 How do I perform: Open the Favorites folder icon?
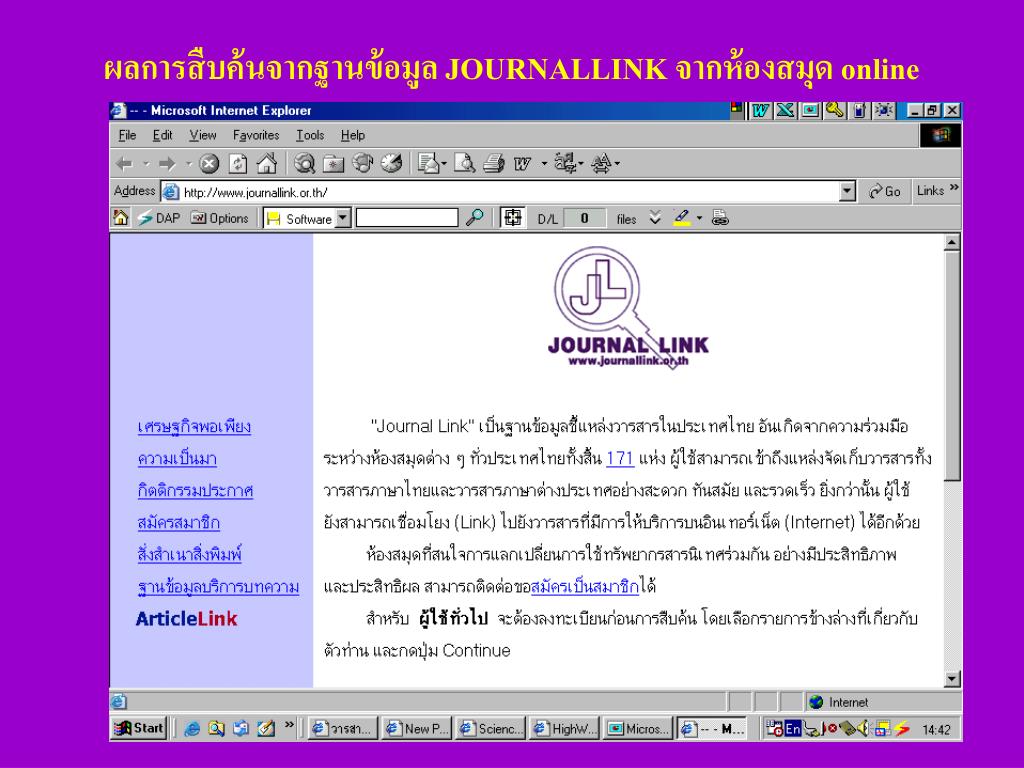334,163
